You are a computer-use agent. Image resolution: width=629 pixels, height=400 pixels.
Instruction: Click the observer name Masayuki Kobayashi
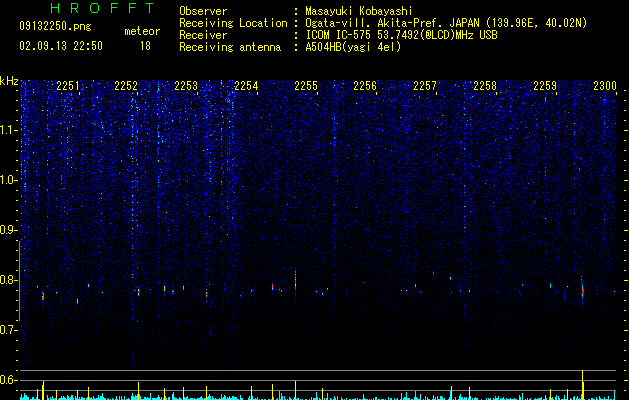pos(359,11)
